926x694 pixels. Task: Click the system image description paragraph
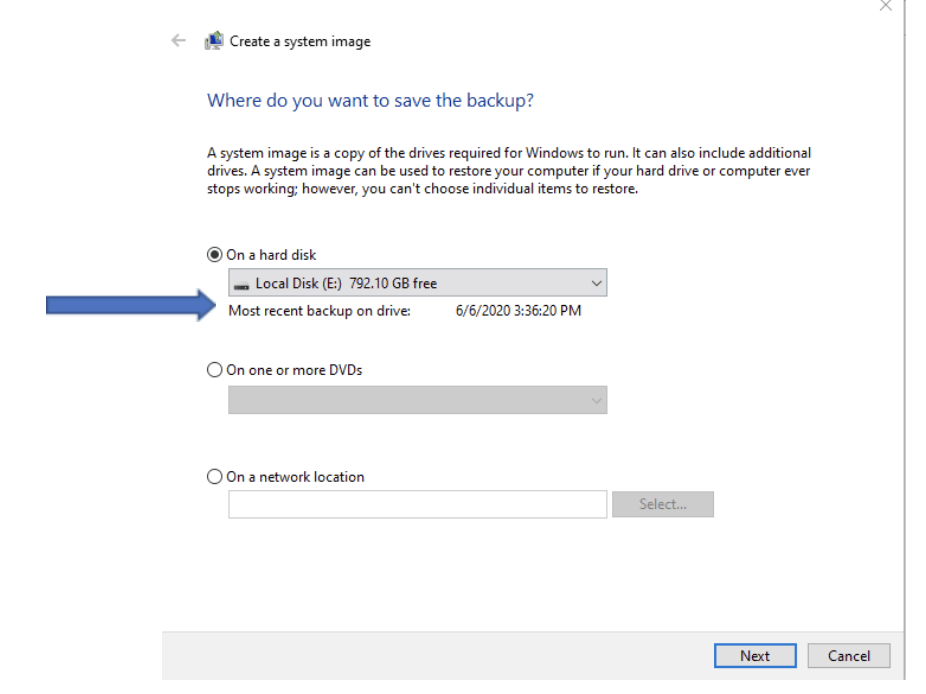[x=508, y=171]
